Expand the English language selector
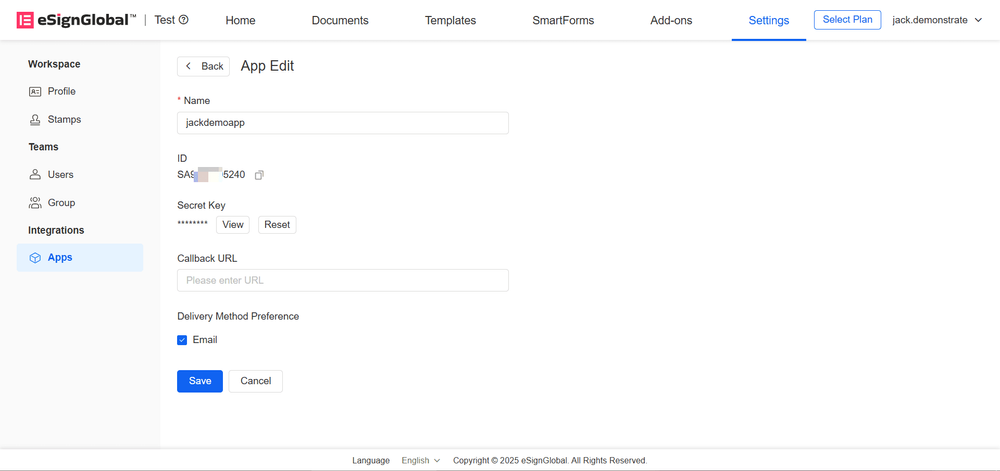The height and width of the screenshot is (471, 1000). tap(420, 461)
